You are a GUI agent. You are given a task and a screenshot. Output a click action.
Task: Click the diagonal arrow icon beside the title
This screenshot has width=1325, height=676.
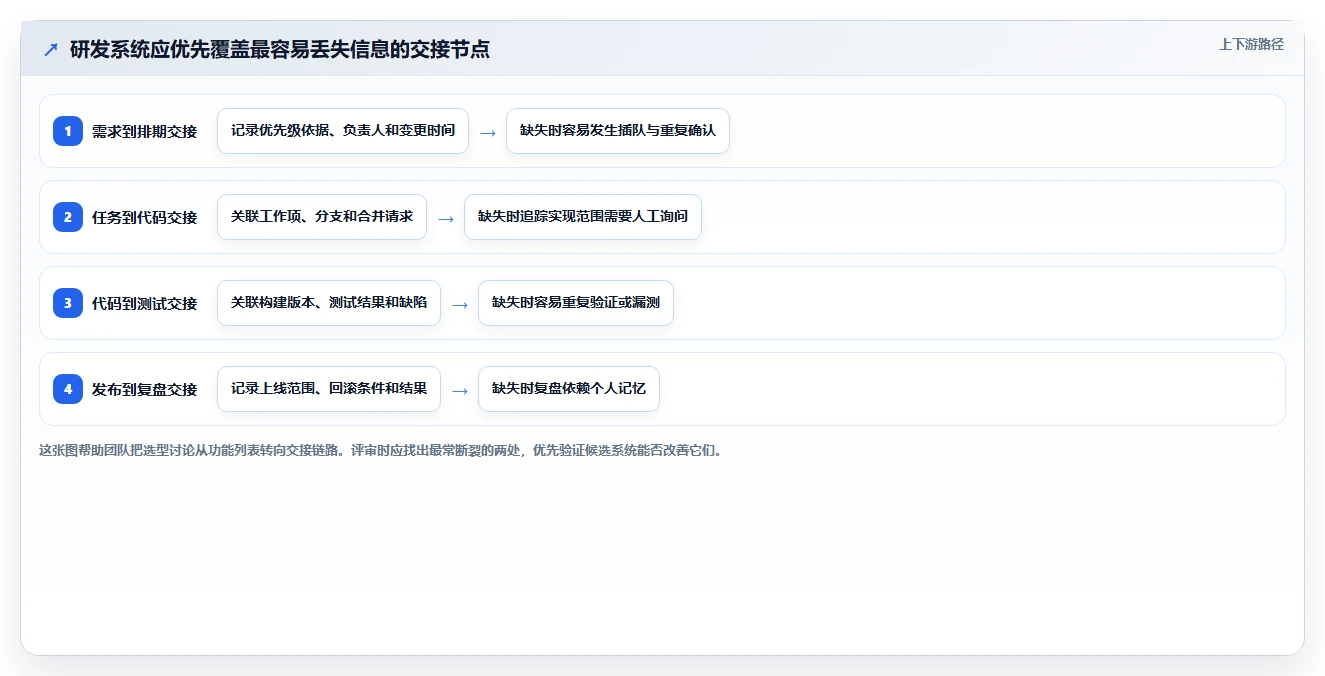(51, 49)
